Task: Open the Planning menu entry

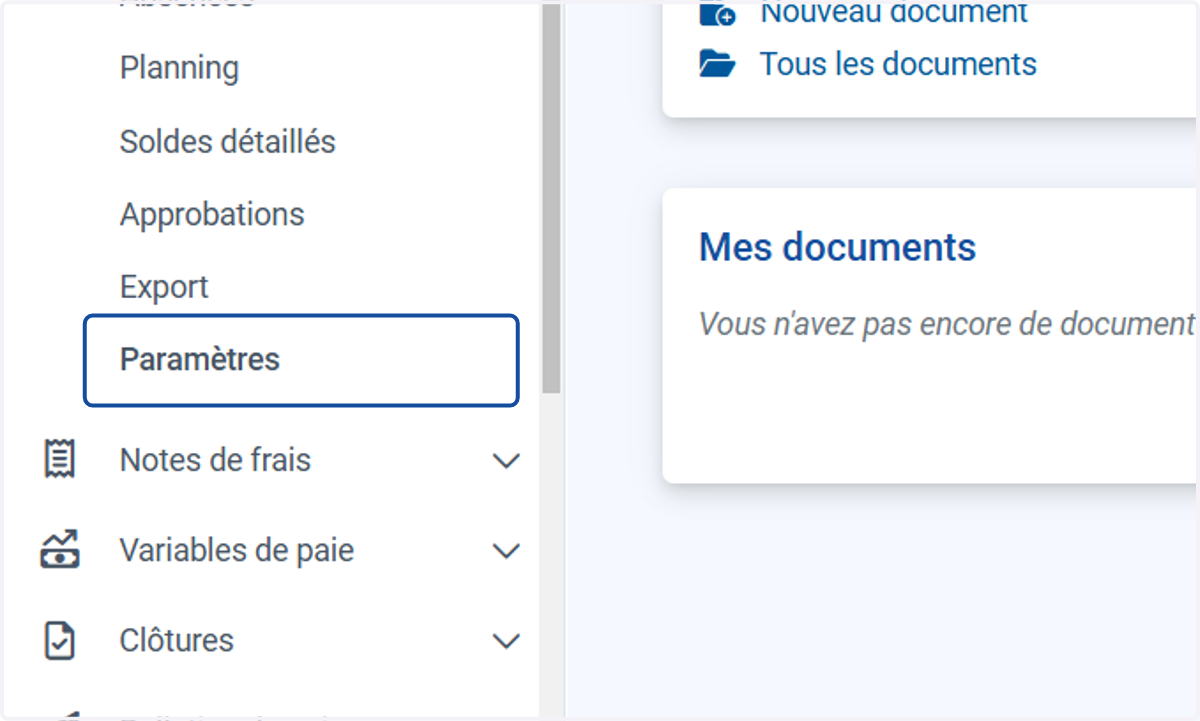Action: pos(179,69)
